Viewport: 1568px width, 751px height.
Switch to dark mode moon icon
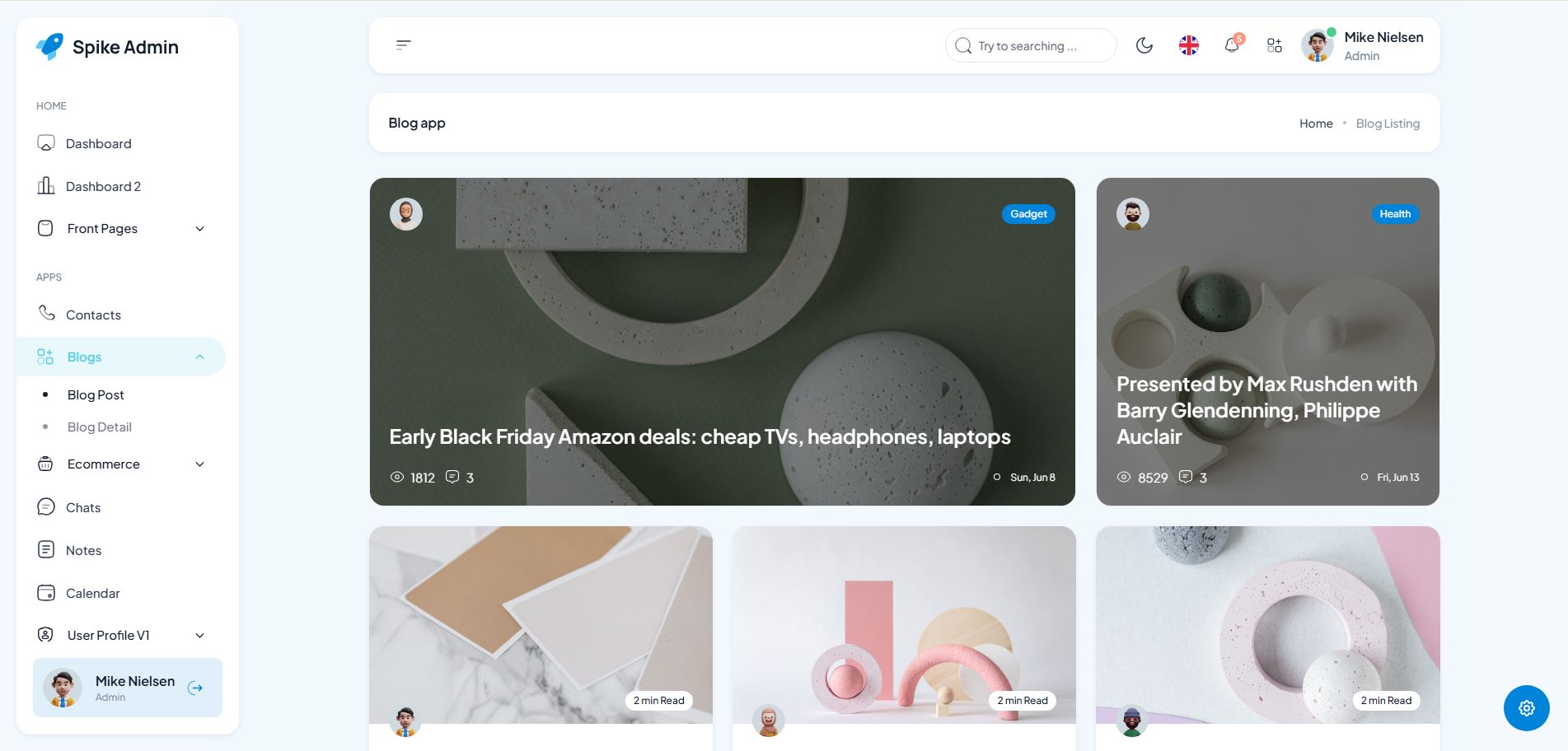pyautogui.click(x=1144, y=45)
